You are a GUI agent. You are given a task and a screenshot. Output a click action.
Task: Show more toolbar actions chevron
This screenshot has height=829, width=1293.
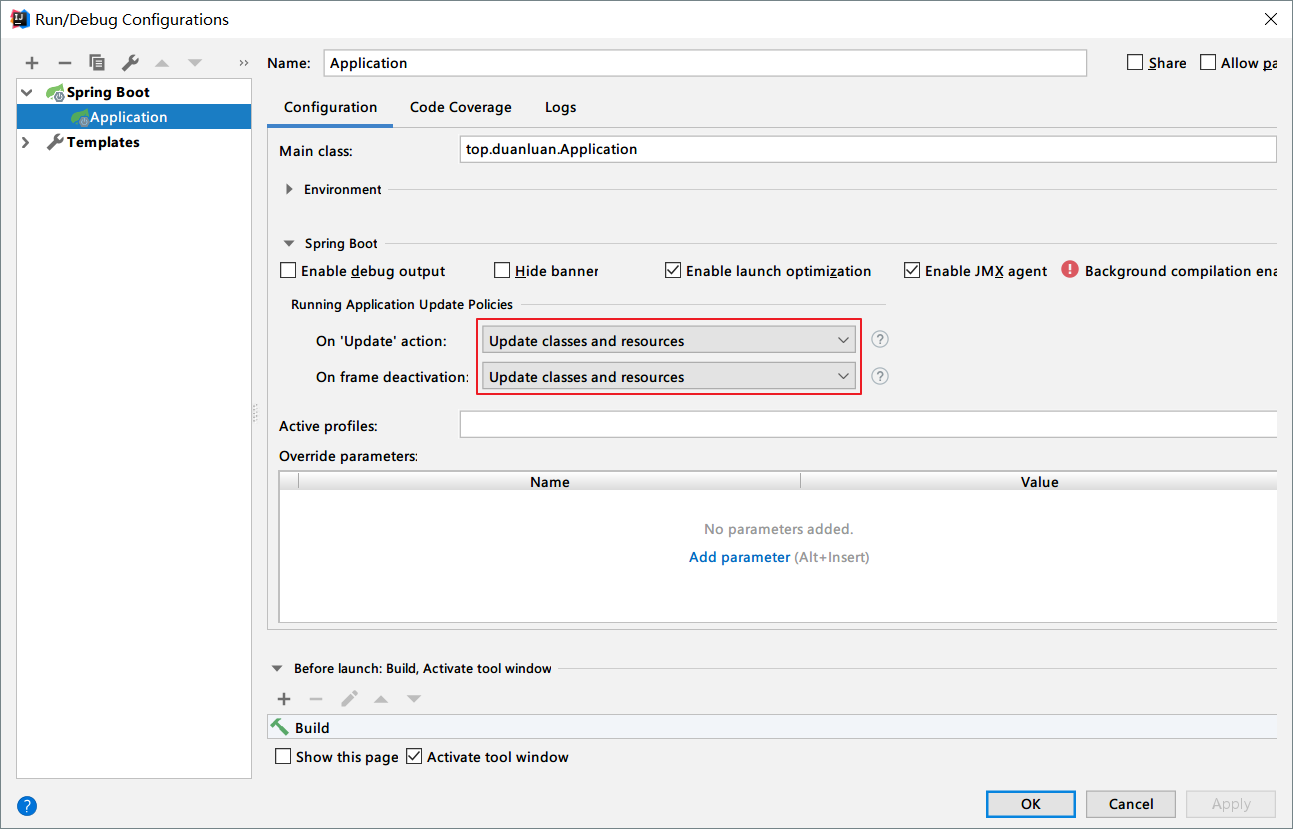pos(244,63)
